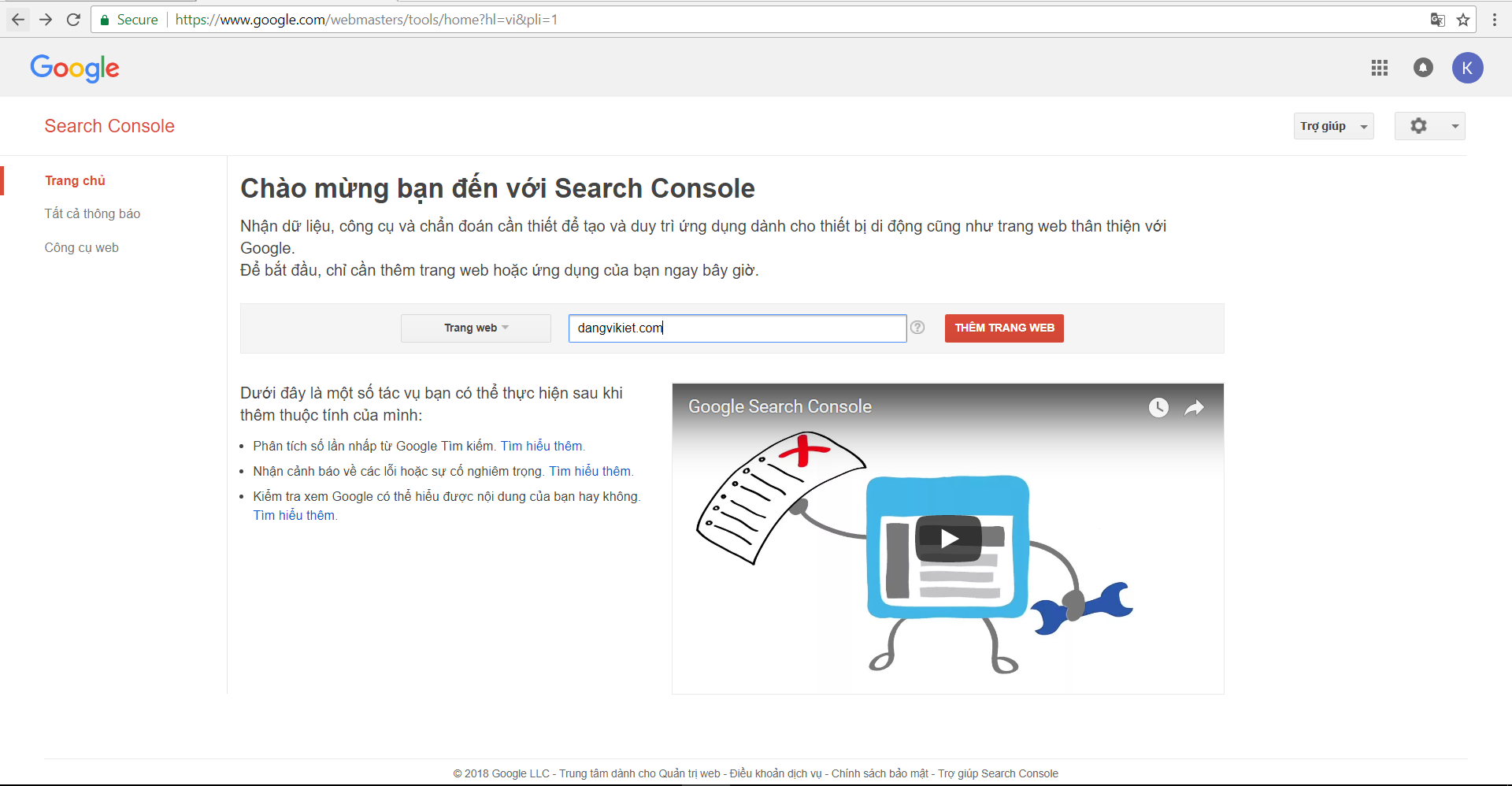
Task: Open Điều khoản dịch vụ footer link
Action: click(x=776, y=773)
